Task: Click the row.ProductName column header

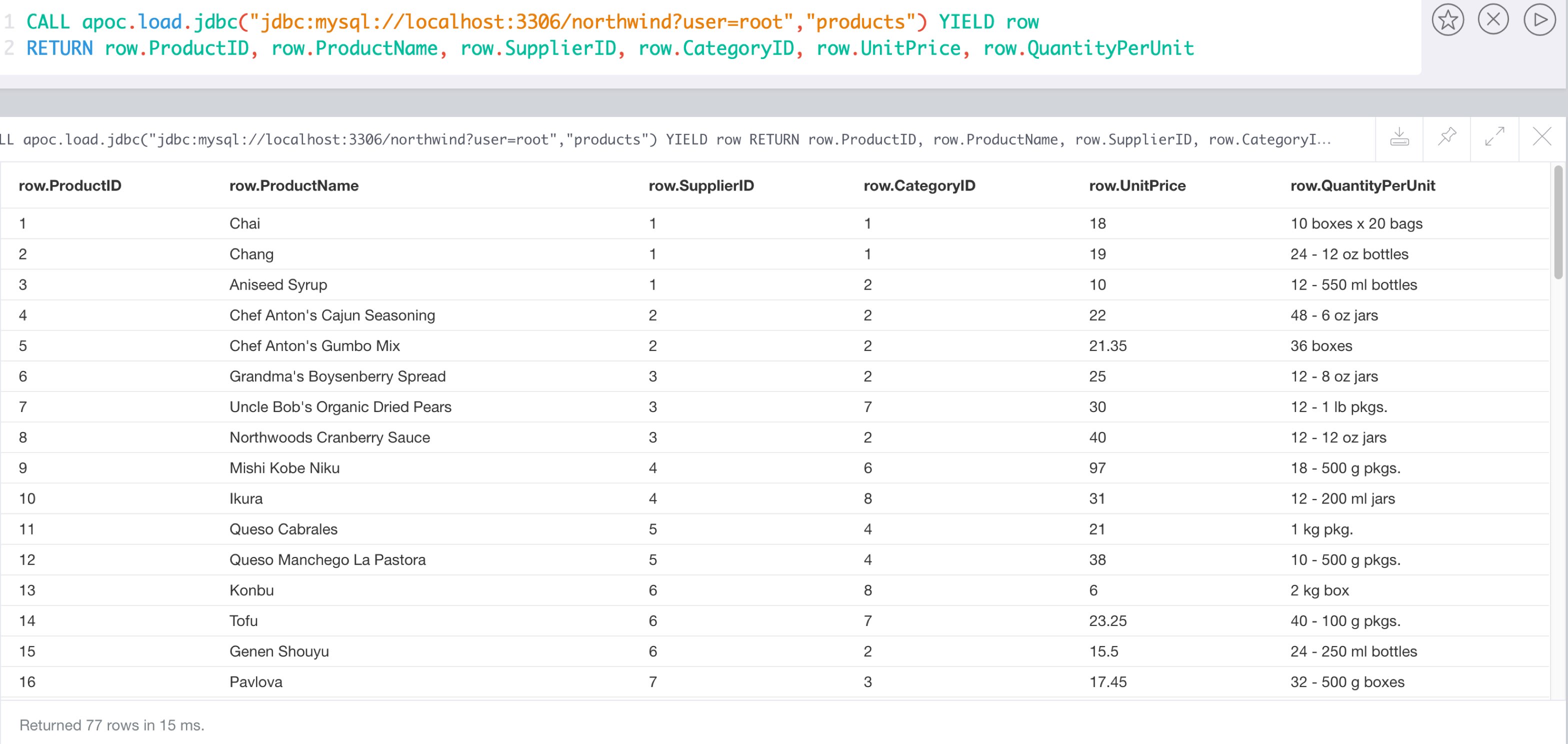Action: pyautogui.click(x=293, y=185)
